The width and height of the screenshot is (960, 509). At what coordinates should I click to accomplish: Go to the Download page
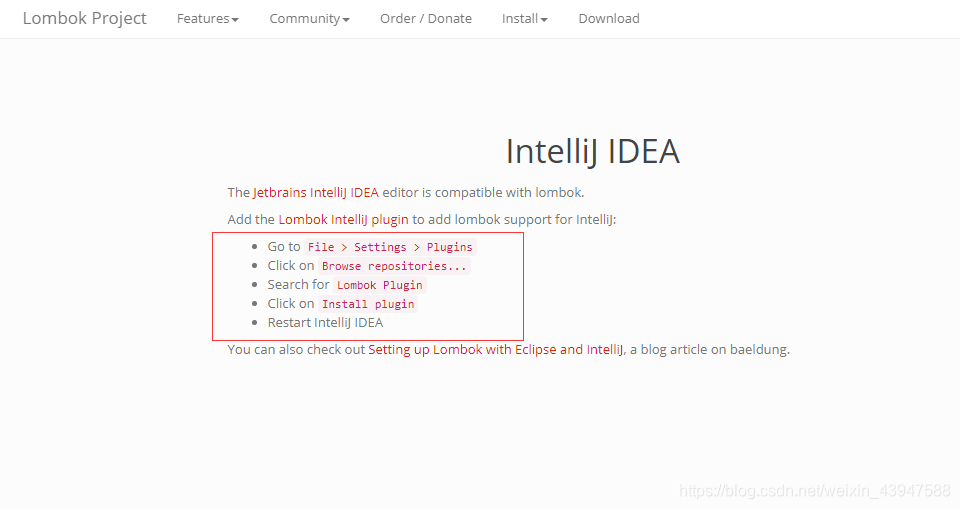[x=609, y=19]
